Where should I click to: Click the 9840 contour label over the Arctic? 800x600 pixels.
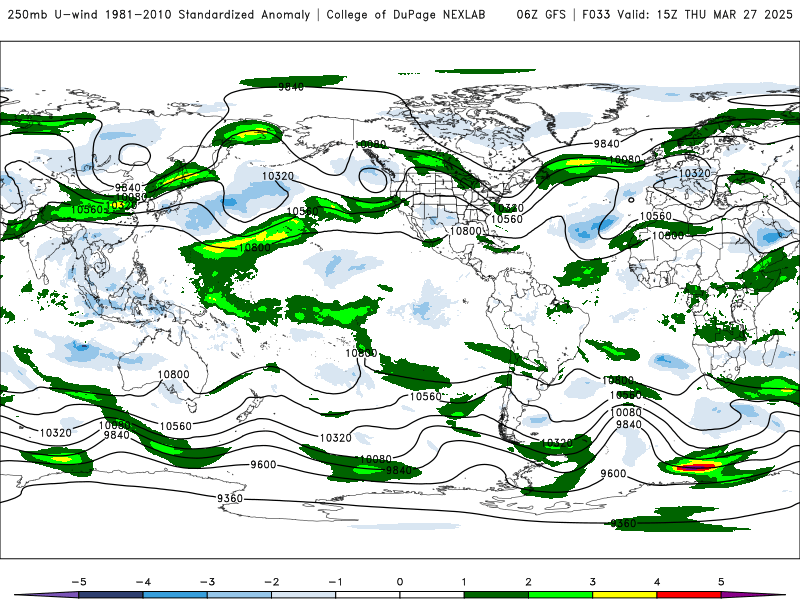(x=291, y=87)
